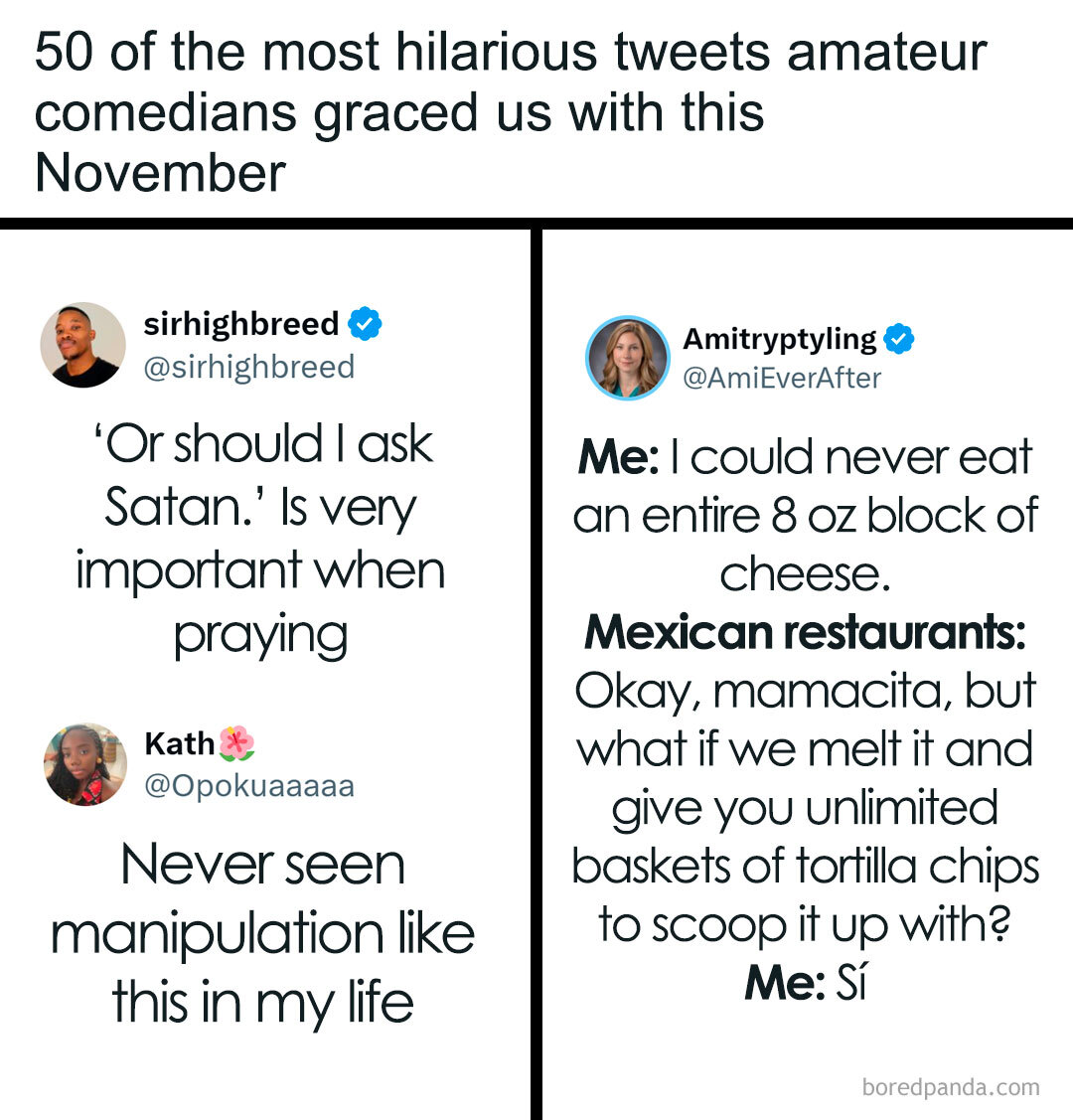Click the vertical black divider between tweets
Image resolution: width=1073 pixels, height=1120 pixels.
coord(536,676)
